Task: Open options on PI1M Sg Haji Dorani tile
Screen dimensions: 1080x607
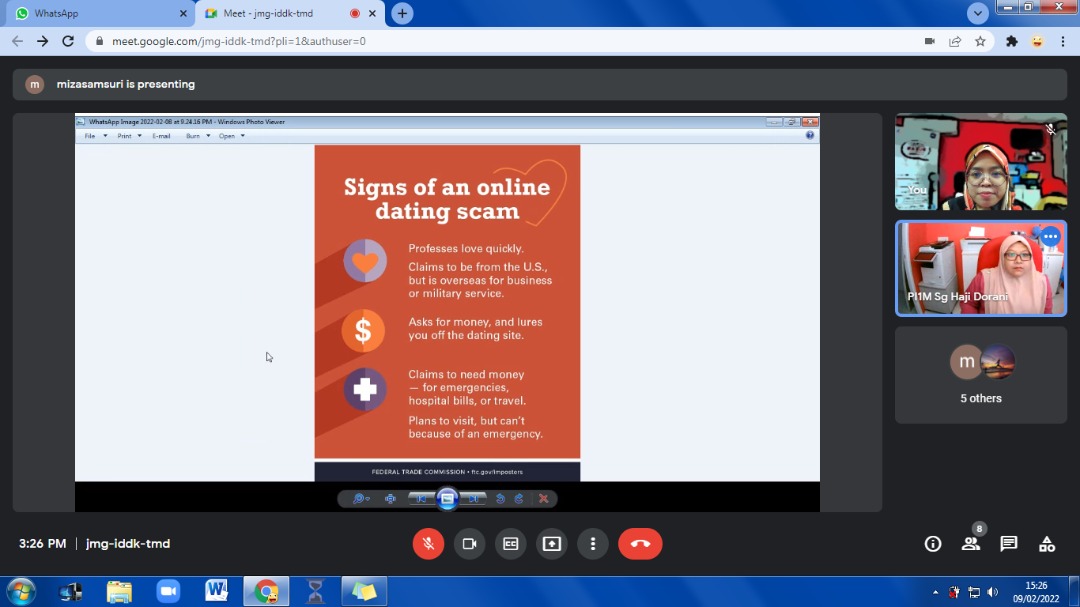Action: [1050, 237]
